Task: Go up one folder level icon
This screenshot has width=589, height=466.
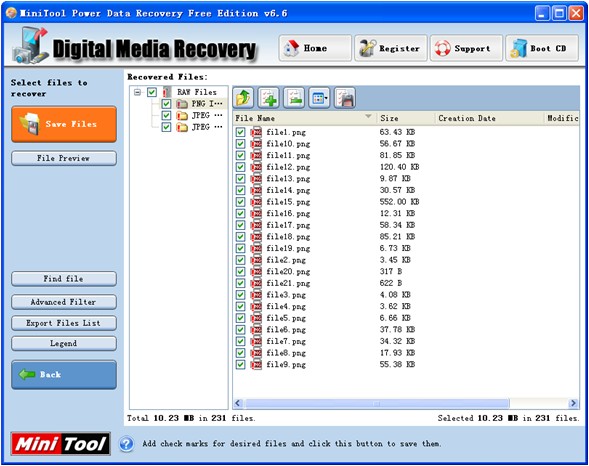Action: [x=243, y=98]
